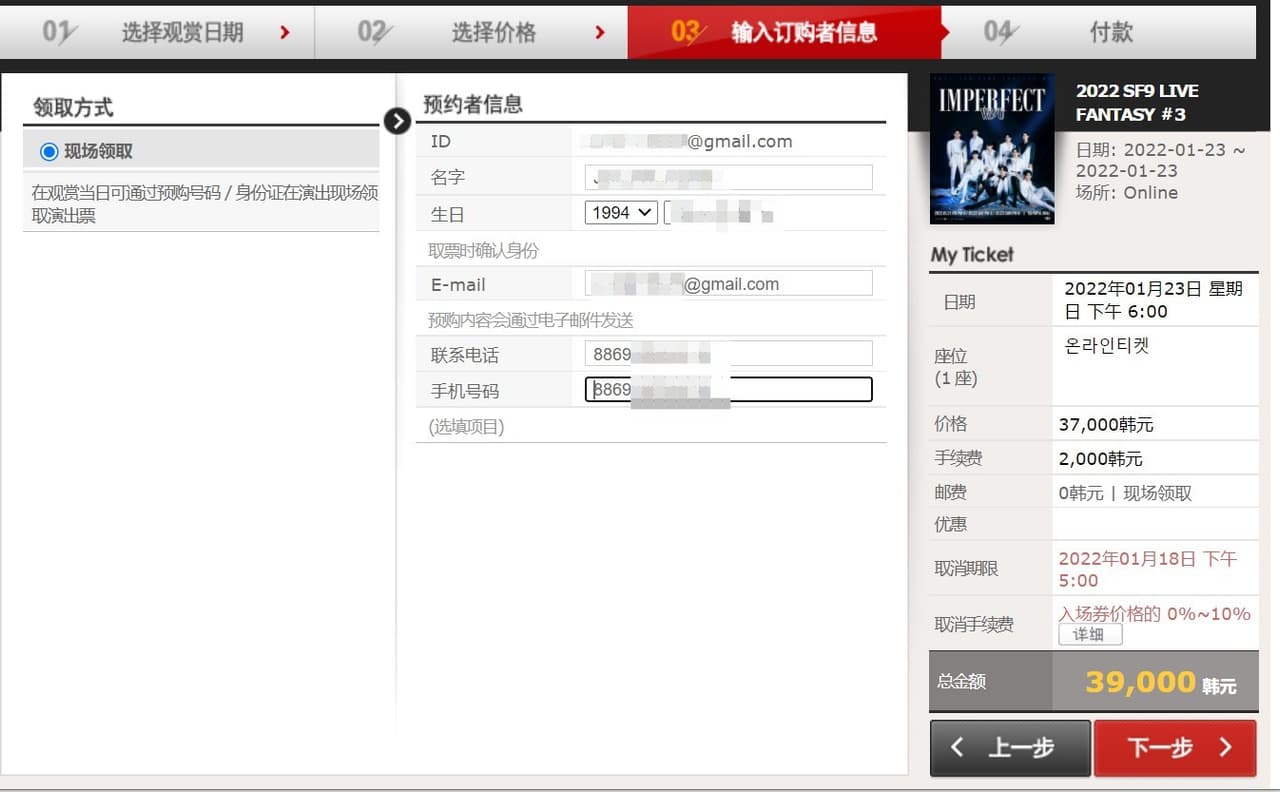The image size is (1280, 792).
Task: Open the IMPERFECT concert poster thumbnail
Action: 992,148
